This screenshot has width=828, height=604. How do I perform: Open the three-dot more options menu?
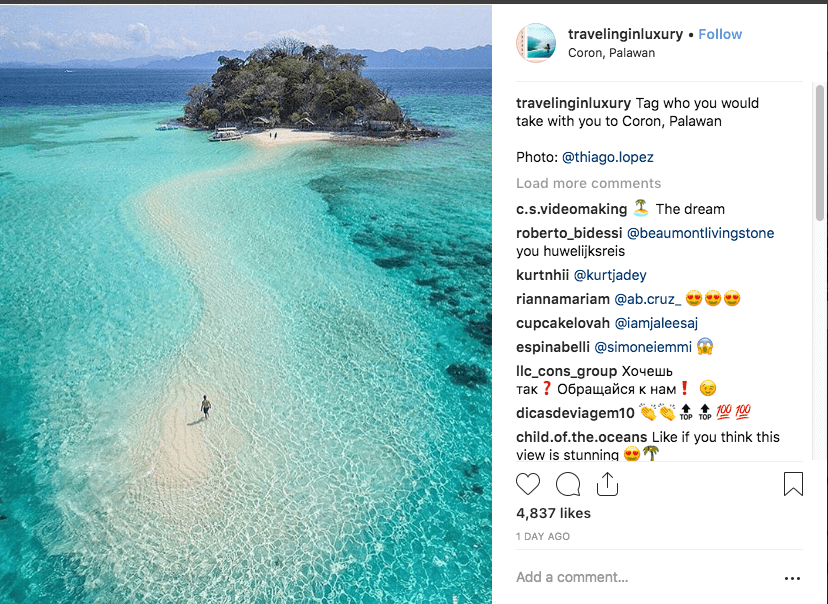[793, 578]
